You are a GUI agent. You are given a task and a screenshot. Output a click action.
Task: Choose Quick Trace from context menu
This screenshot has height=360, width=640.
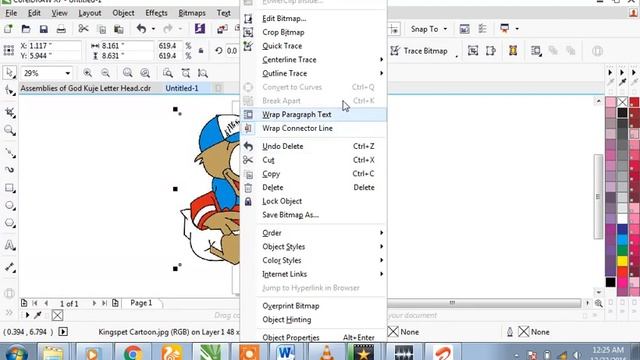click(313, 46)
